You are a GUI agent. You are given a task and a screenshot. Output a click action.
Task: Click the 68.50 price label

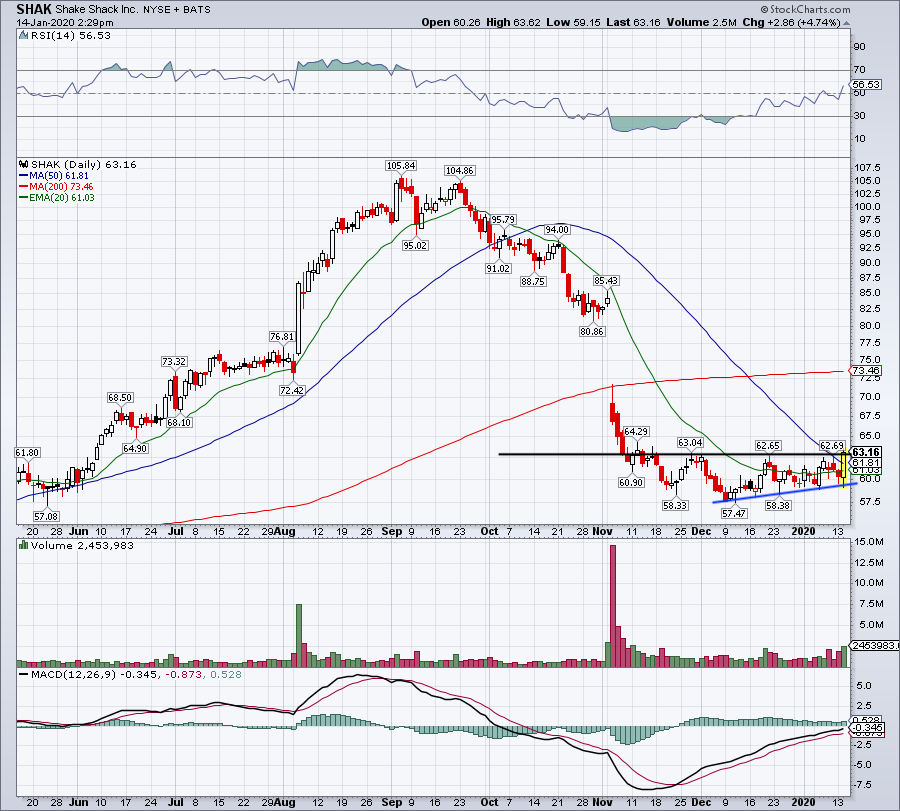[120, 397]
